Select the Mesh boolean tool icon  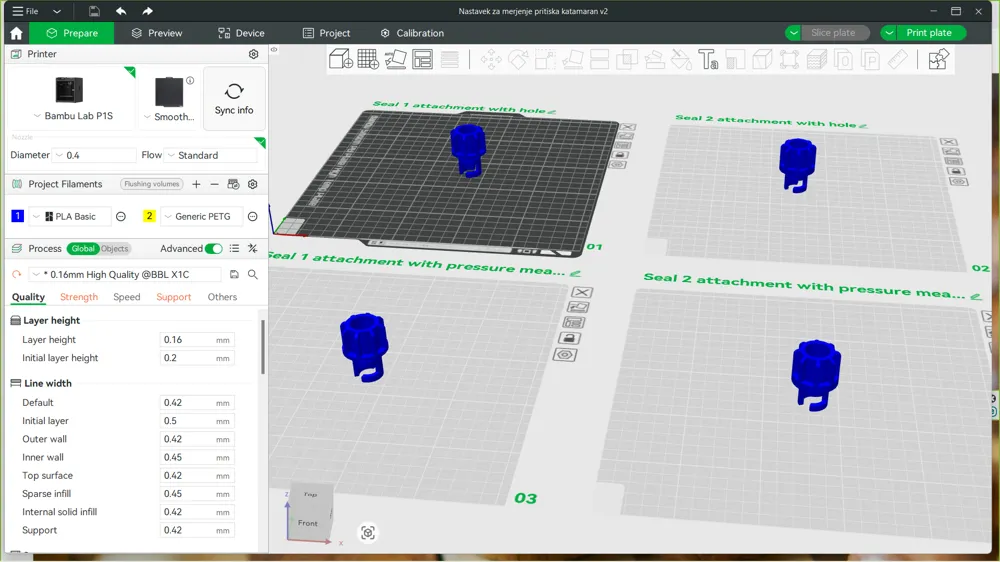626,59
